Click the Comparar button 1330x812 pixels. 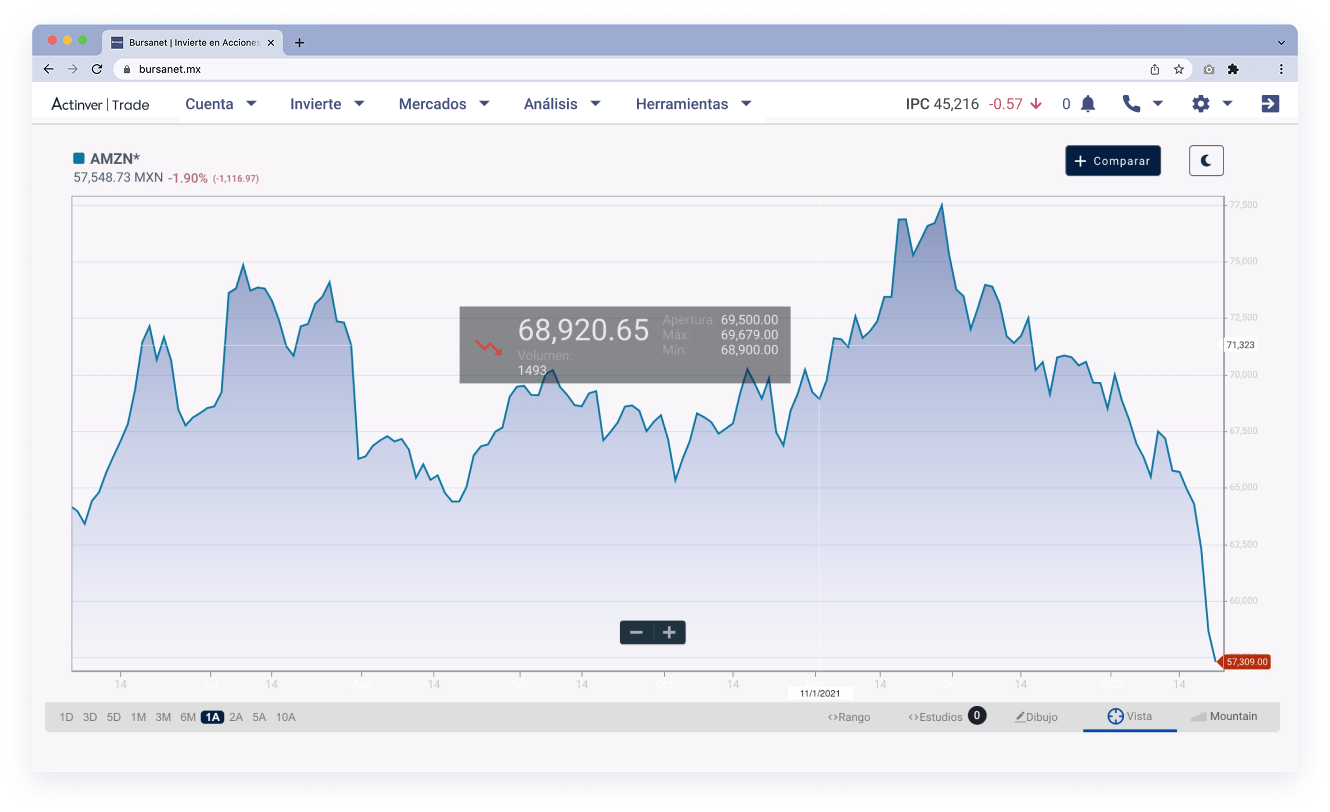coord(1112,160)
